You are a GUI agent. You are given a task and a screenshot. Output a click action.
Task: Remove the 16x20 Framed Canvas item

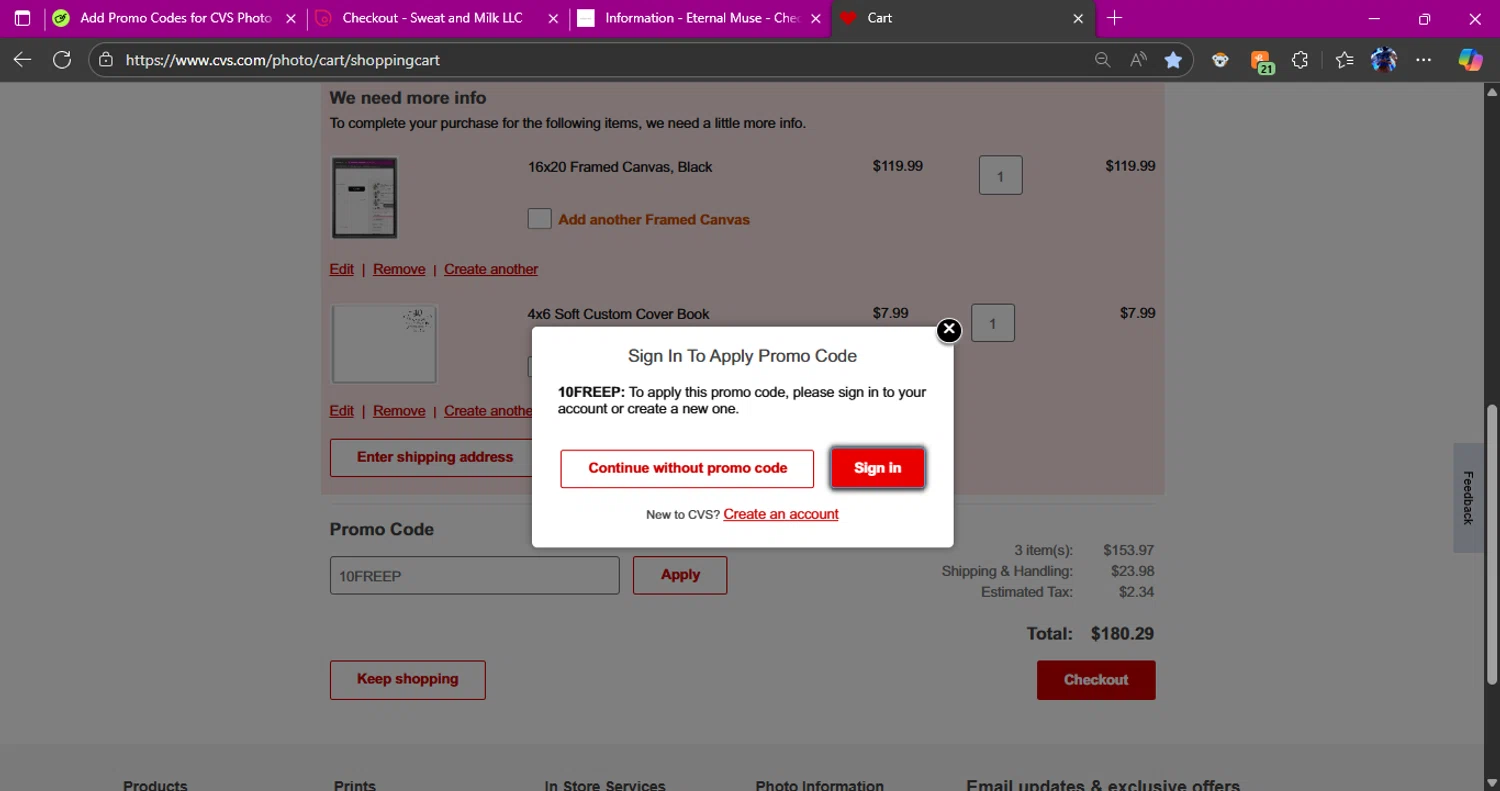coord(399,269)
